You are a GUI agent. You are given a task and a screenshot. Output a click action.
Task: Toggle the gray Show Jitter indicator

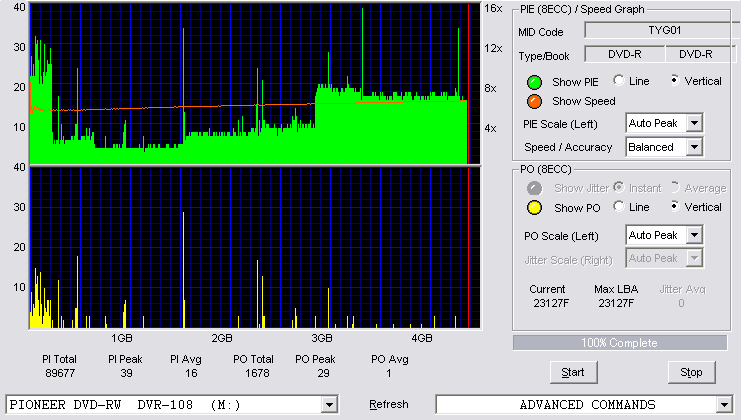534,188
